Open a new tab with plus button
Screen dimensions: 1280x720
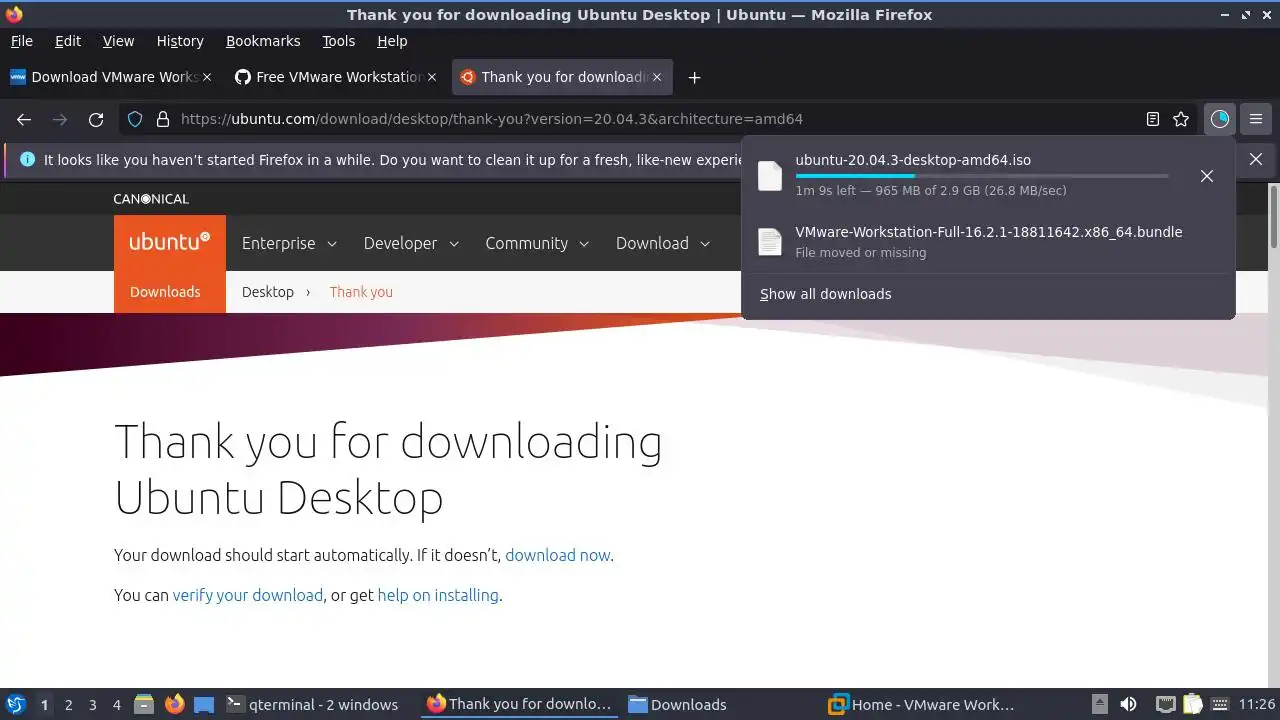(x=694, y=77)
